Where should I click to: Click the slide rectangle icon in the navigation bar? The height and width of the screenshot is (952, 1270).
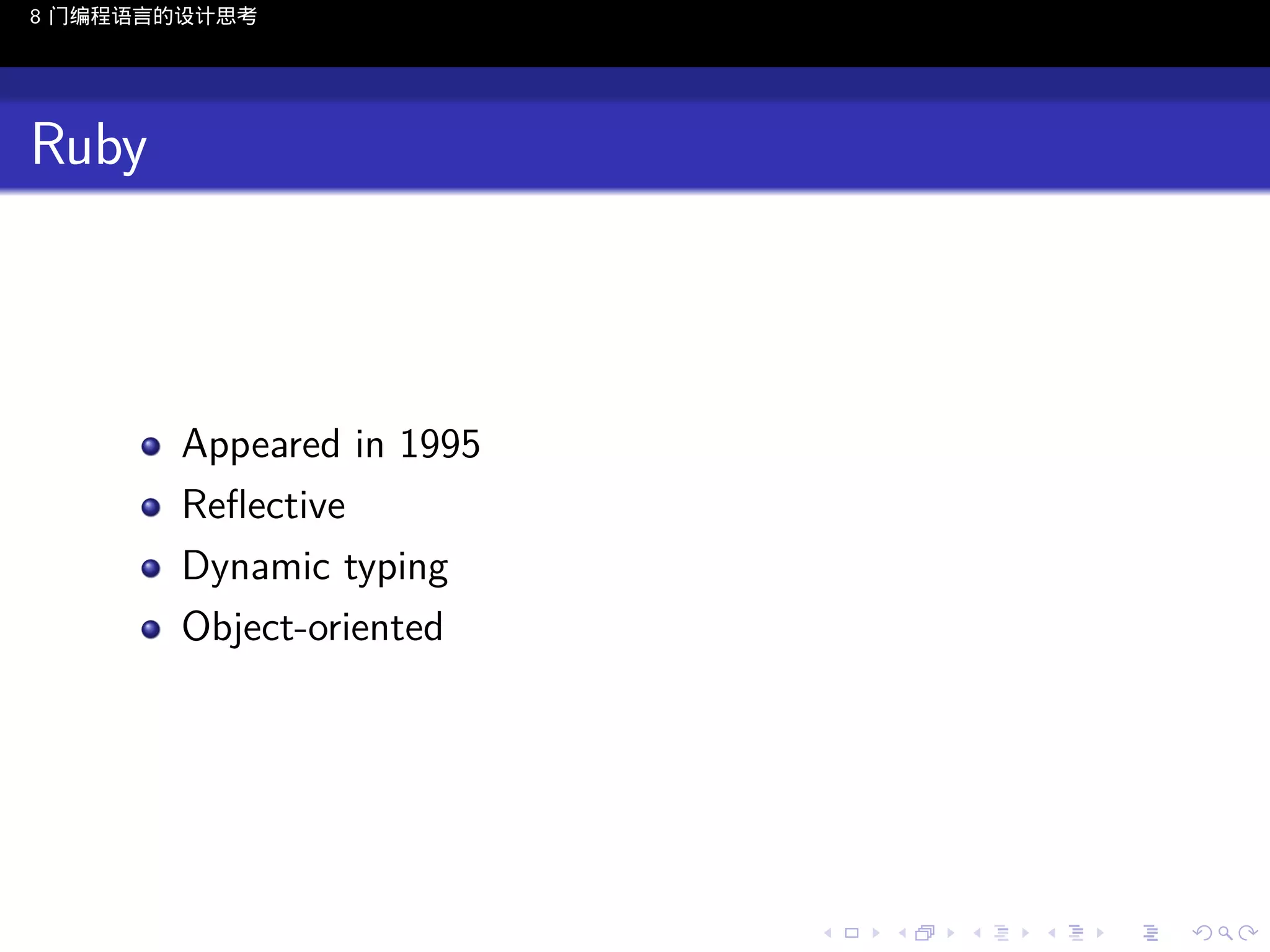(x=852, y=933)
